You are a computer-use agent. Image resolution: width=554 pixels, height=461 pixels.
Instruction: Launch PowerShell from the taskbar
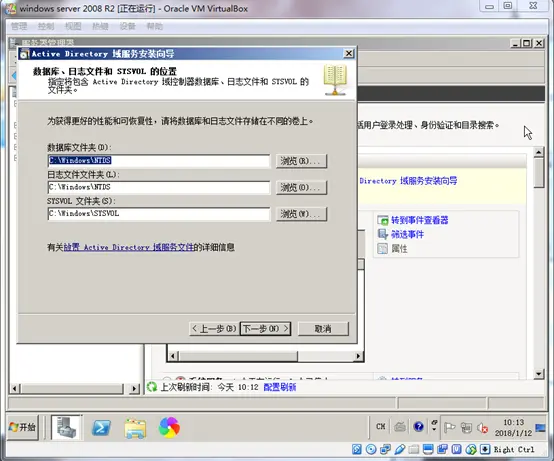click(101, 428)
